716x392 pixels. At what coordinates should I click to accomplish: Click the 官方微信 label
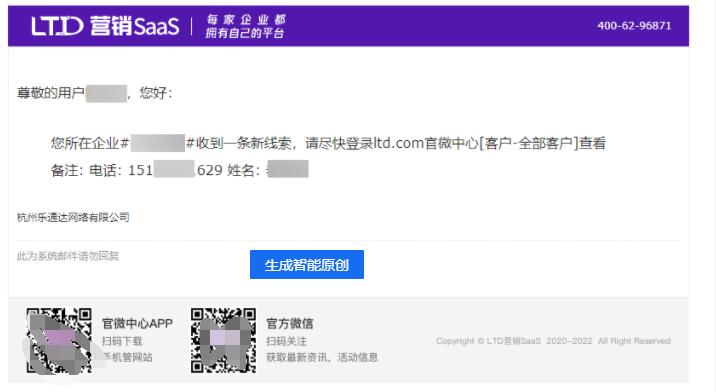coord(290,323)
